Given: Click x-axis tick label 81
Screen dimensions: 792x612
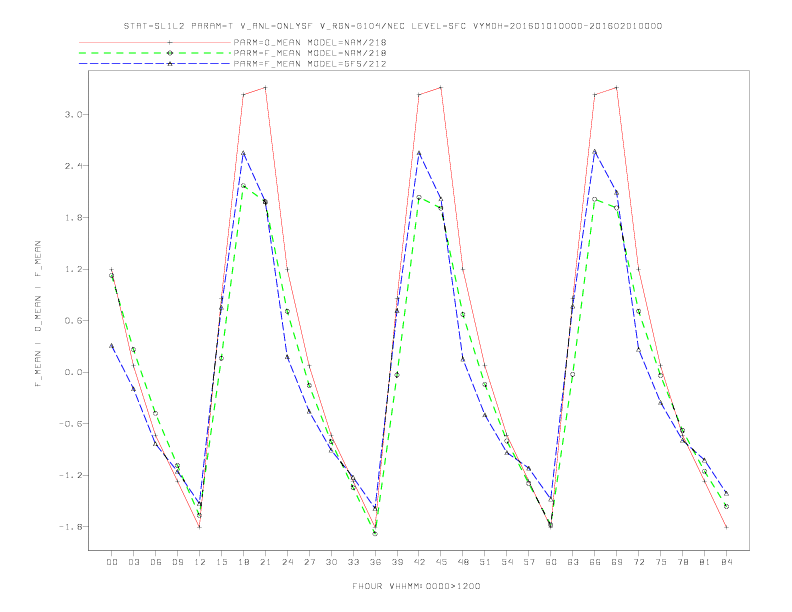Looking at the screenshot, I should [x=704, y=562].
